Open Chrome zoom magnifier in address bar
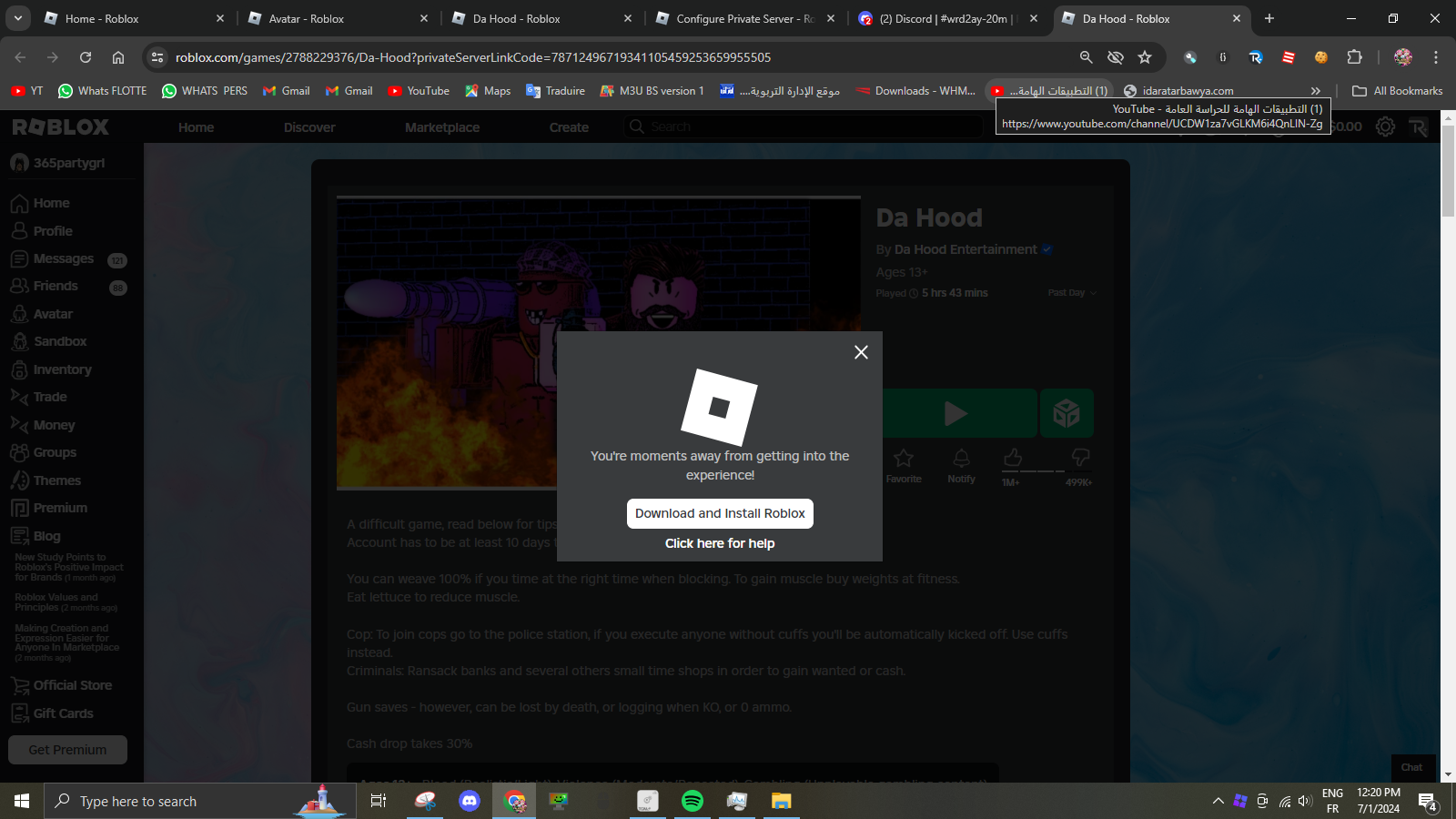The image size is (1456, 819). pos(1086,57)
